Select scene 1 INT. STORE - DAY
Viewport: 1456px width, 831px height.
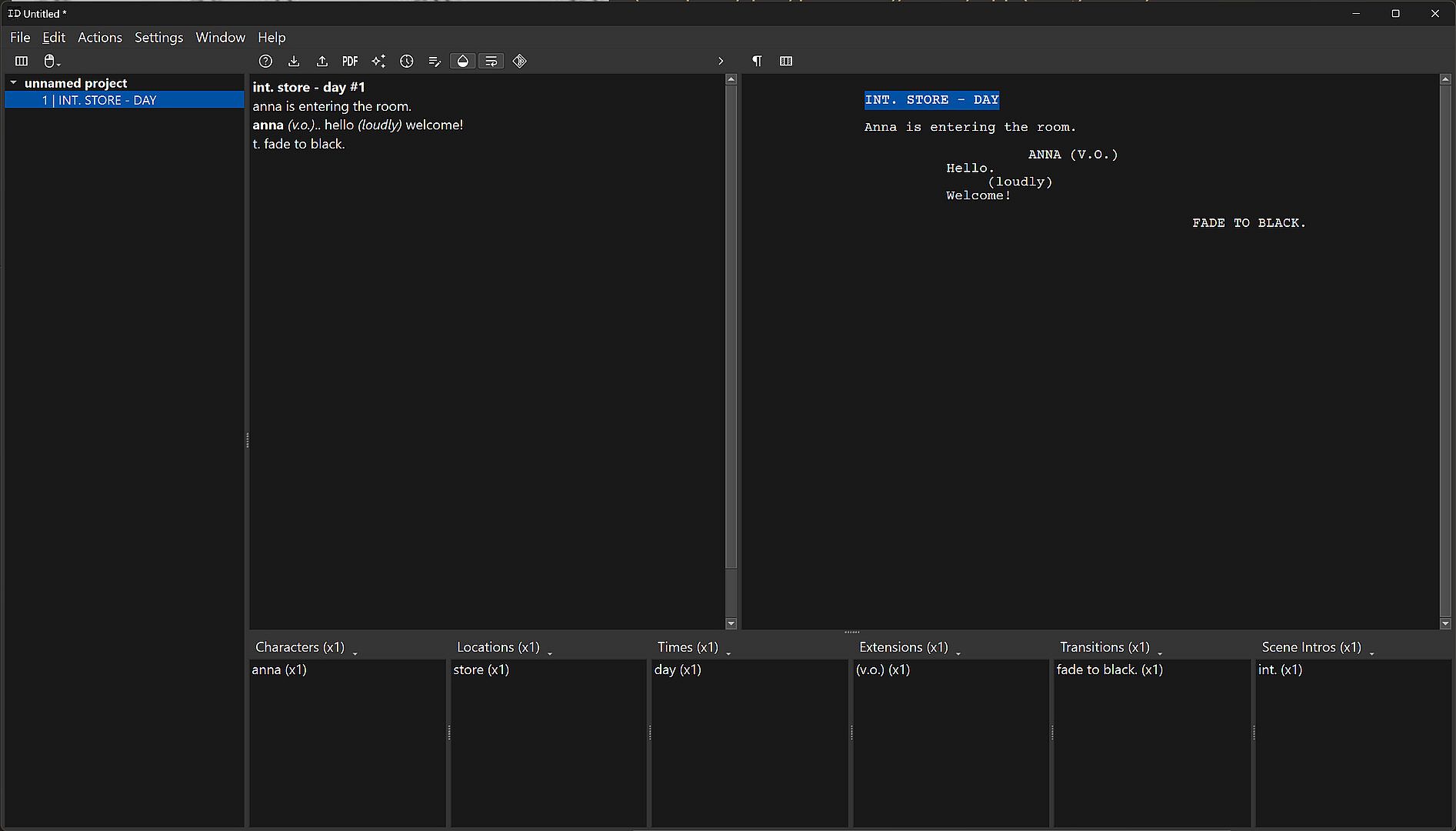[100, 101]
